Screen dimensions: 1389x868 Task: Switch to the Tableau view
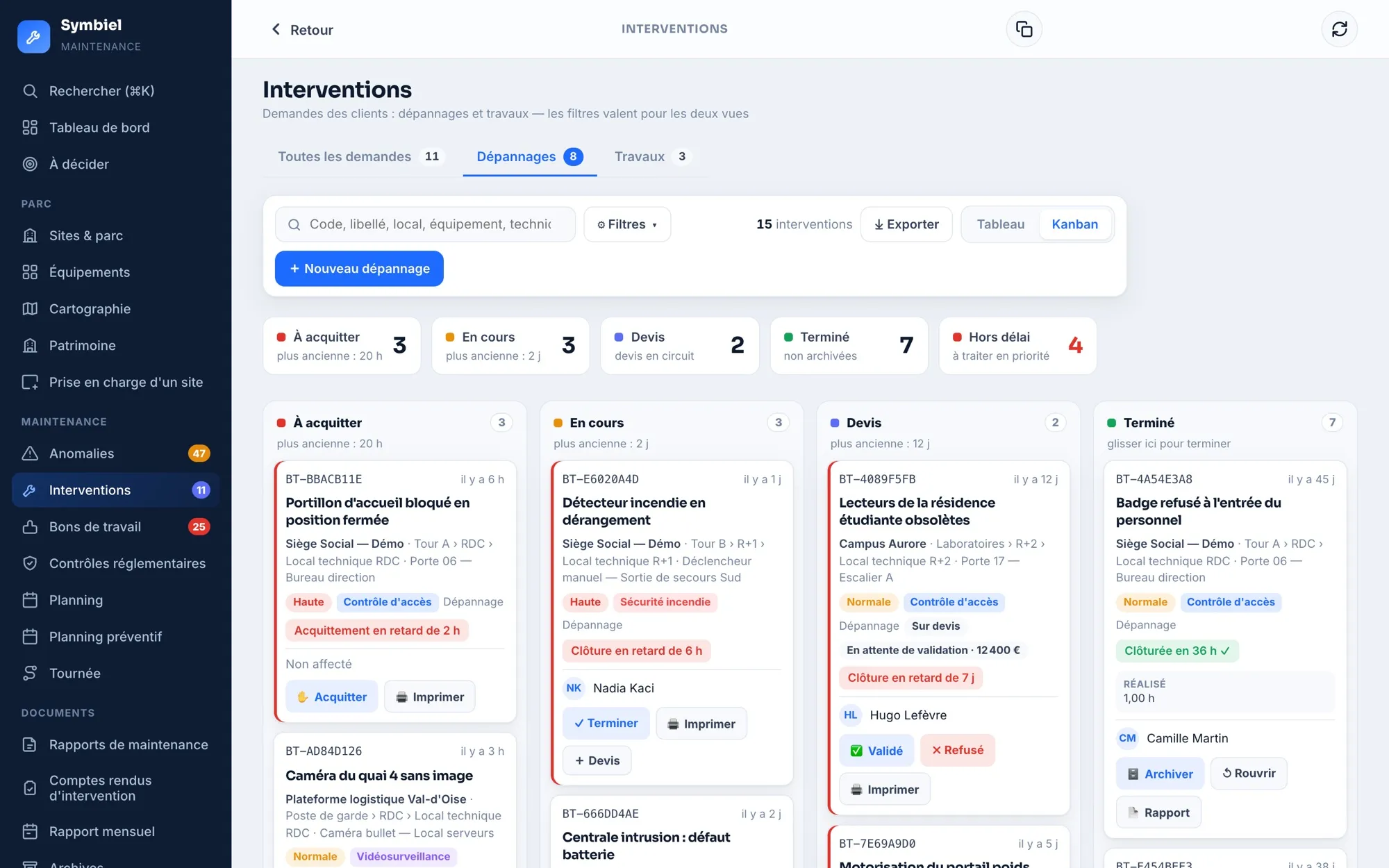point(1000,224)
